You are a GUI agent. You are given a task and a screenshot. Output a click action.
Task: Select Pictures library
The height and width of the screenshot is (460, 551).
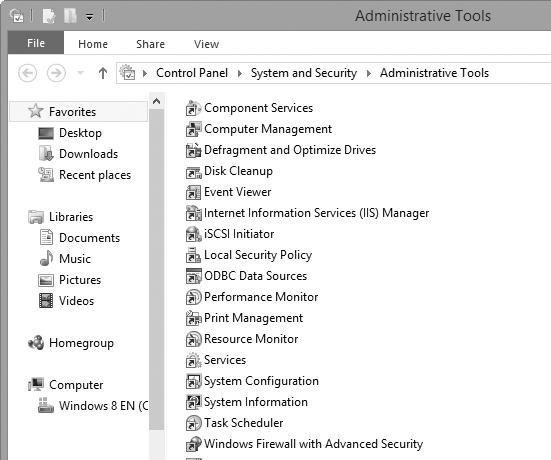click(70, 280)
